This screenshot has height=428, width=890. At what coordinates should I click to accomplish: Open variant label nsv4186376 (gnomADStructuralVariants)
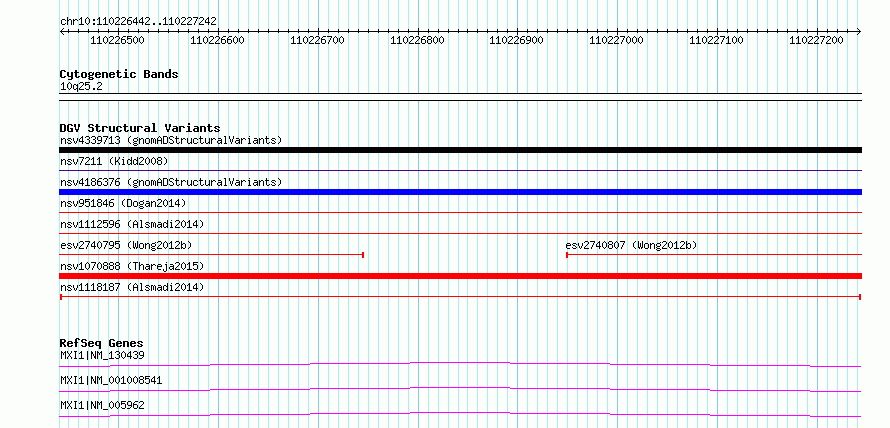pos(171,182)
